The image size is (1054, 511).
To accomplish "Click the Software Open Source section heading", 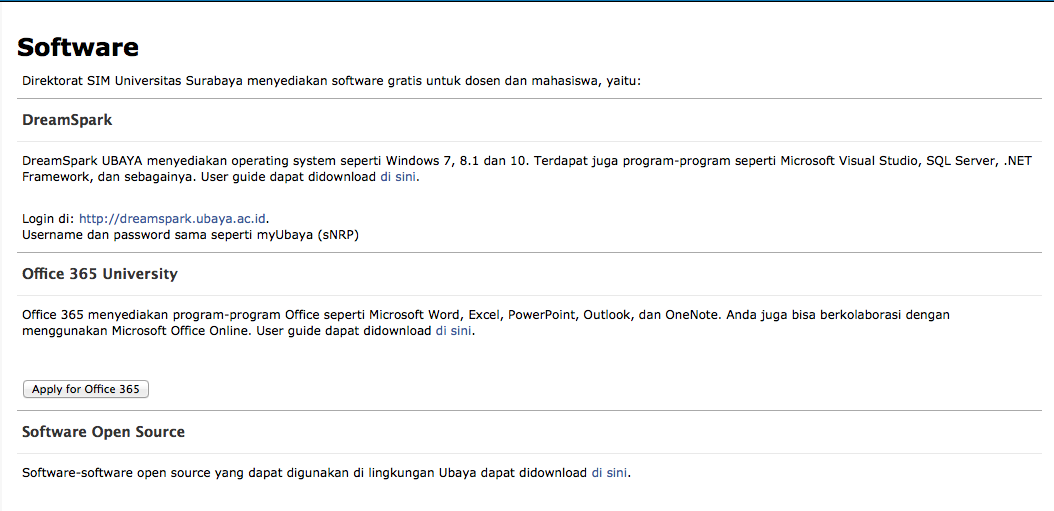I will pyautogui.click(x=104, y=432).
